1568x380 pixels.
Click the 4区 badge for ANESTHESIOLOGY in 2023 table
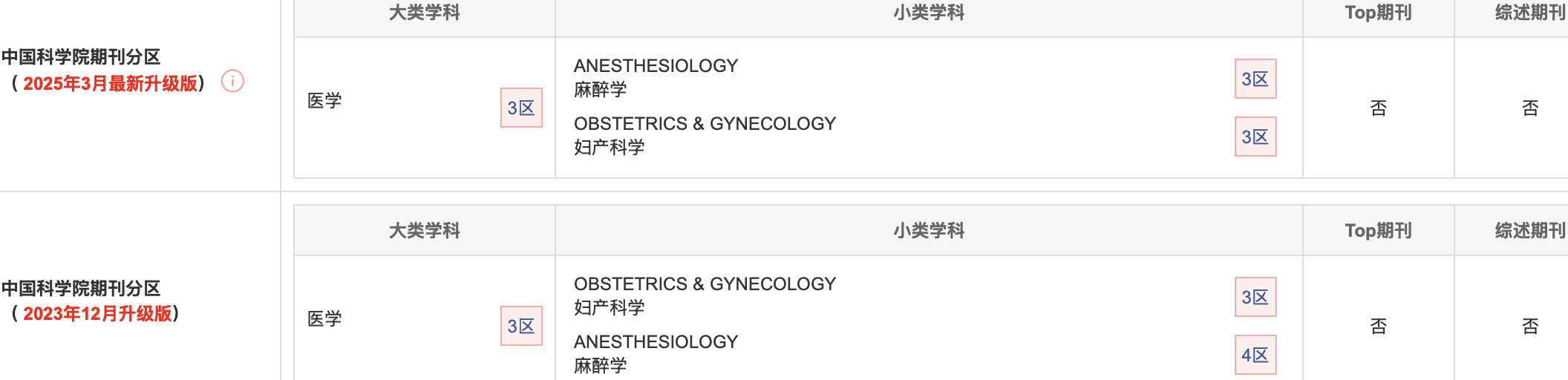[x=1255, y=355]
